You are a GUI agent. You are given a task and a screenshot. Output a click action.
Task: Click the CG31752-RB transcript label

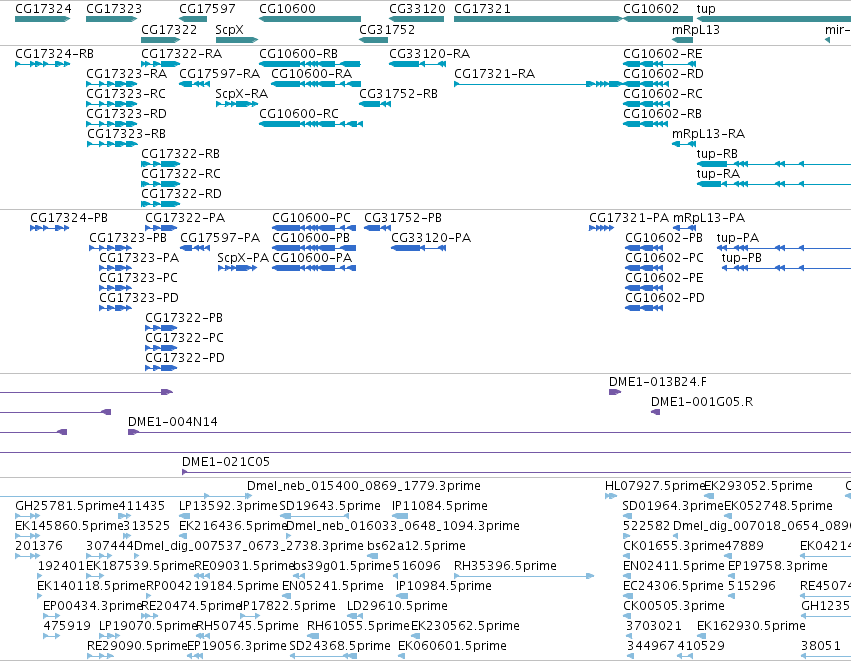pos(398,94)
